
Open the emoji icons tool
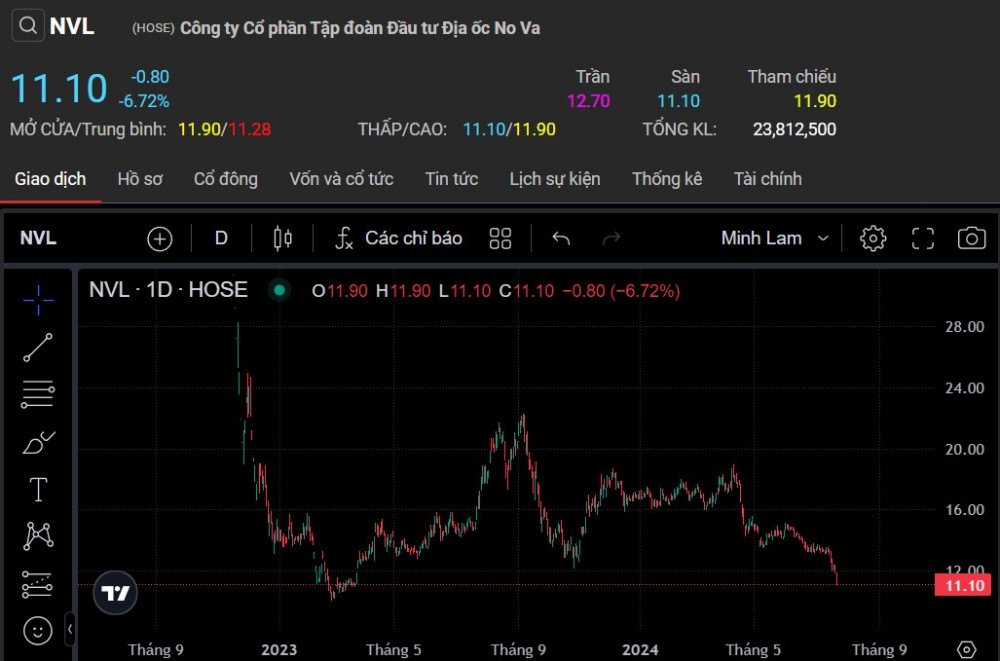point(38,631)
